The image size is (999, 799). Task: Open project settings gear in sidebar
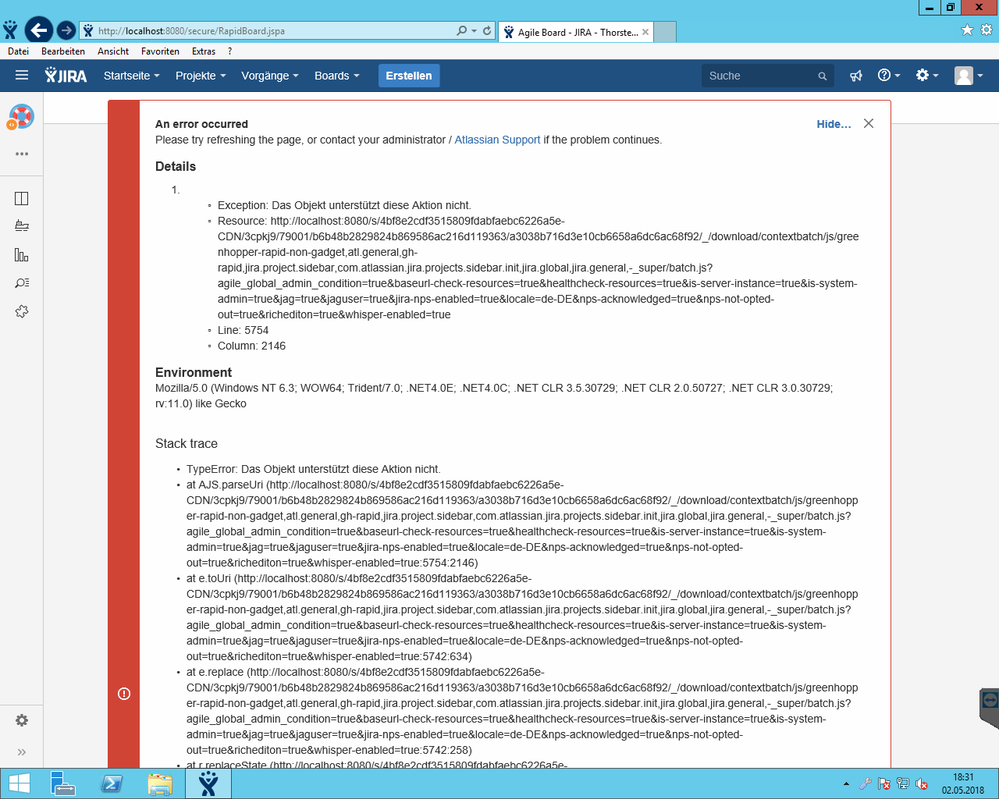click(21, 720)
